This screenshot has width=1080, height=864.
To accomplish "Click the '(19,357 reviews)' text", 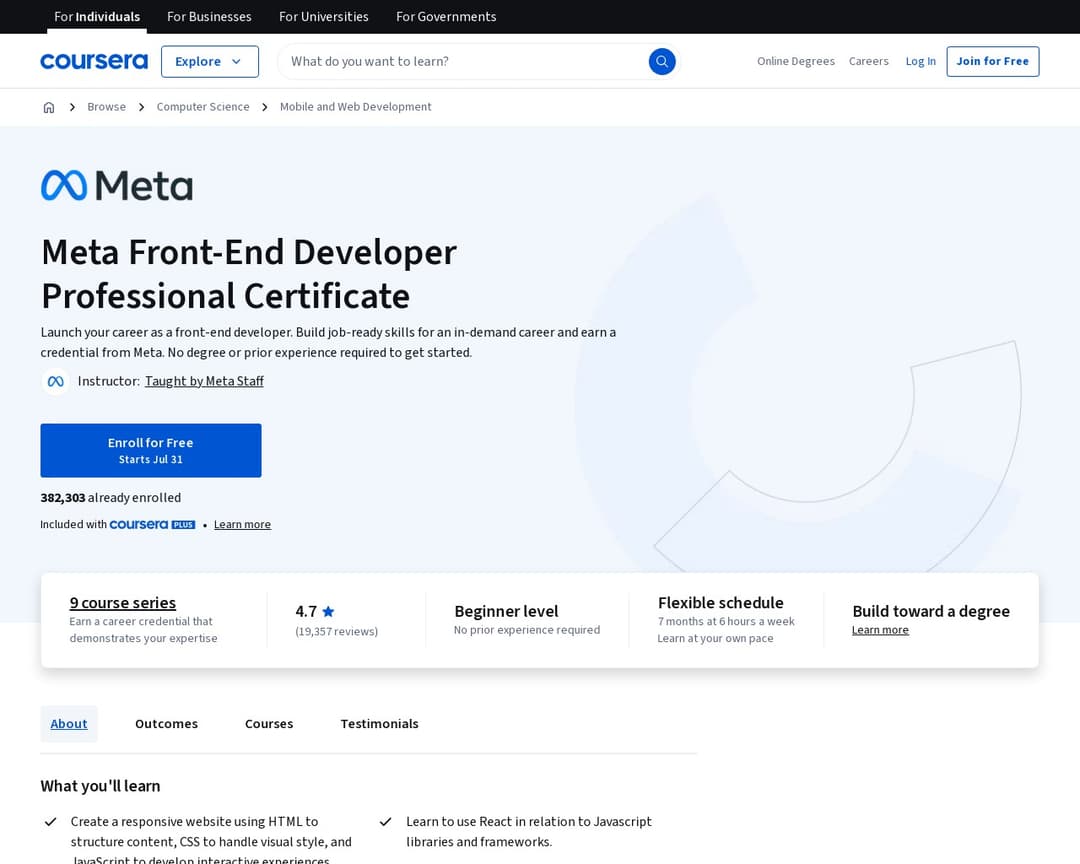I will tap(337, 631).
